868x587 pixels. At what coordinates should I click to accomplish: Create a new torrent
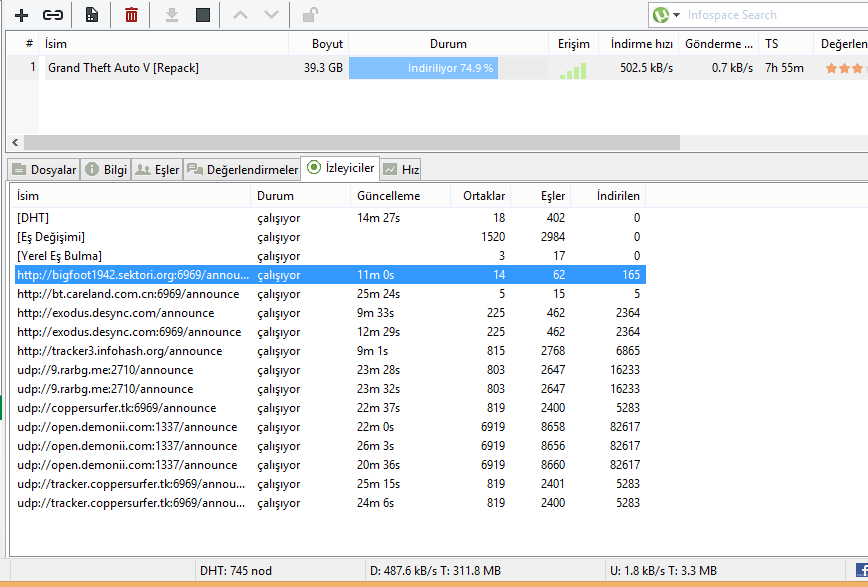point(90,15)
